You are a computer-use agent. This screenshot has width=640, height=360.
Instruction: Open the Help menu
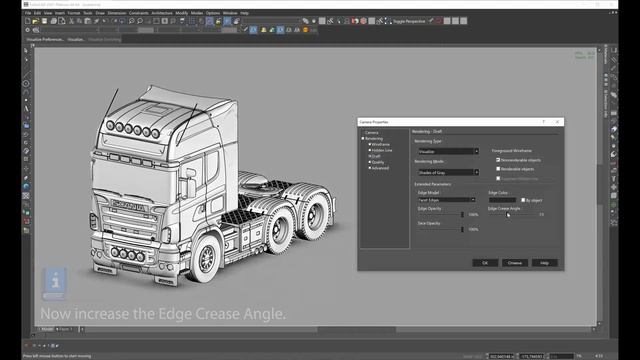tap(244, 13)
